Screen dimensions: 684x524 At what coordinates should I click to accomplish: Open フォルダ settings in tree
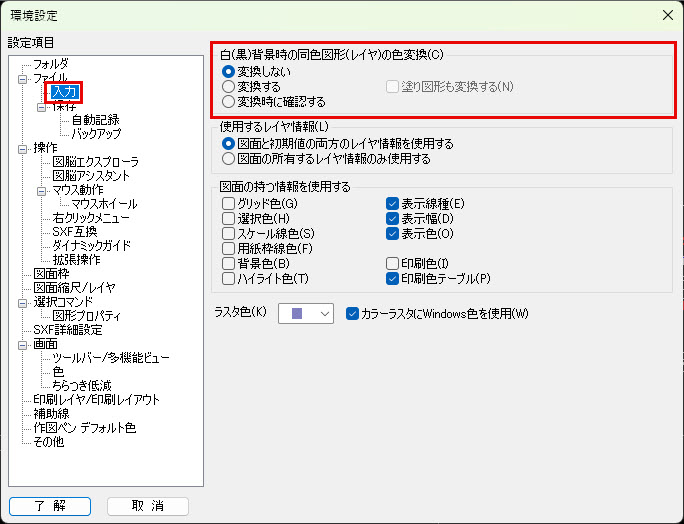[51, 64]
